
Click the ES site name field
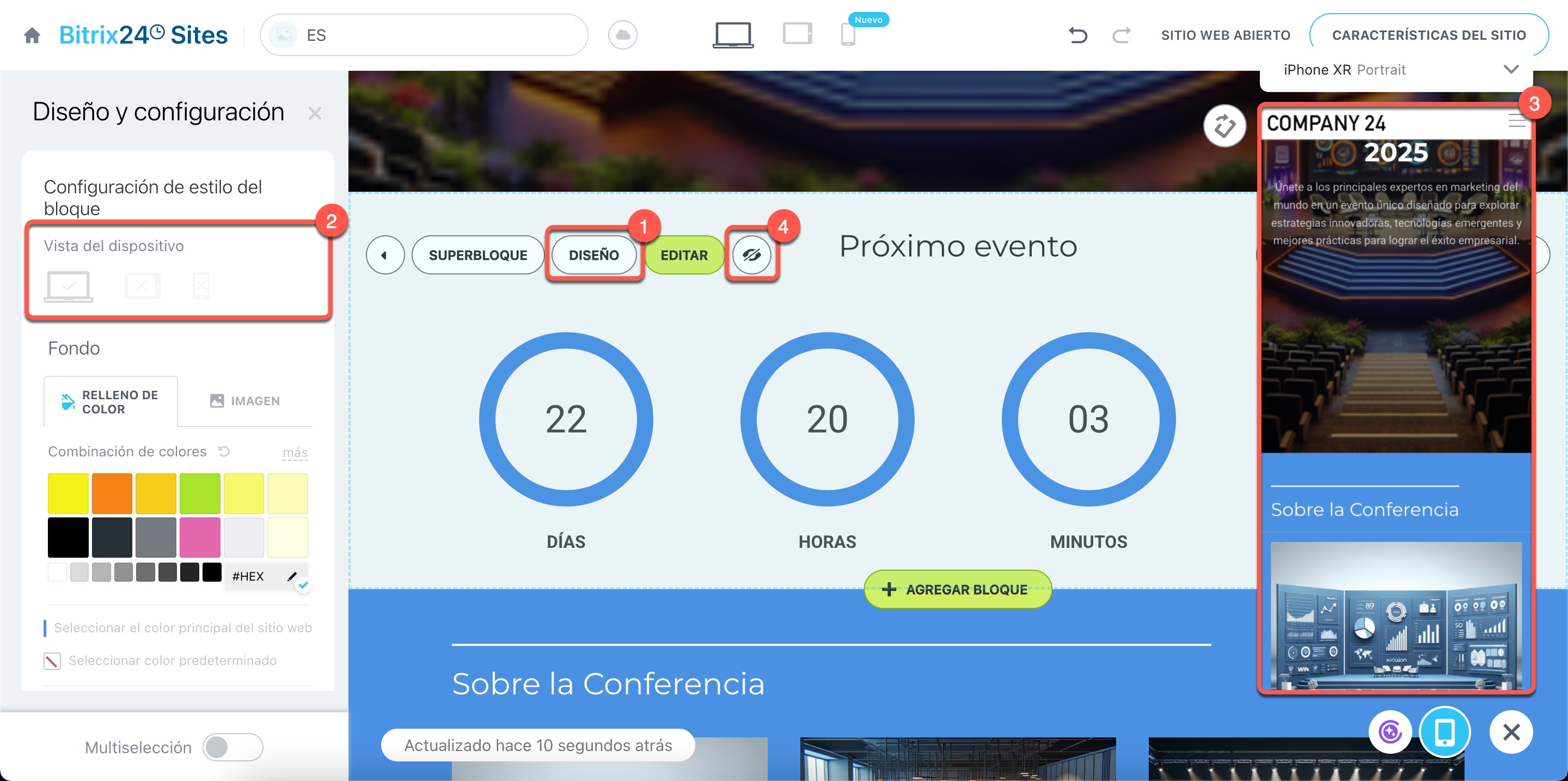(424, 35)
